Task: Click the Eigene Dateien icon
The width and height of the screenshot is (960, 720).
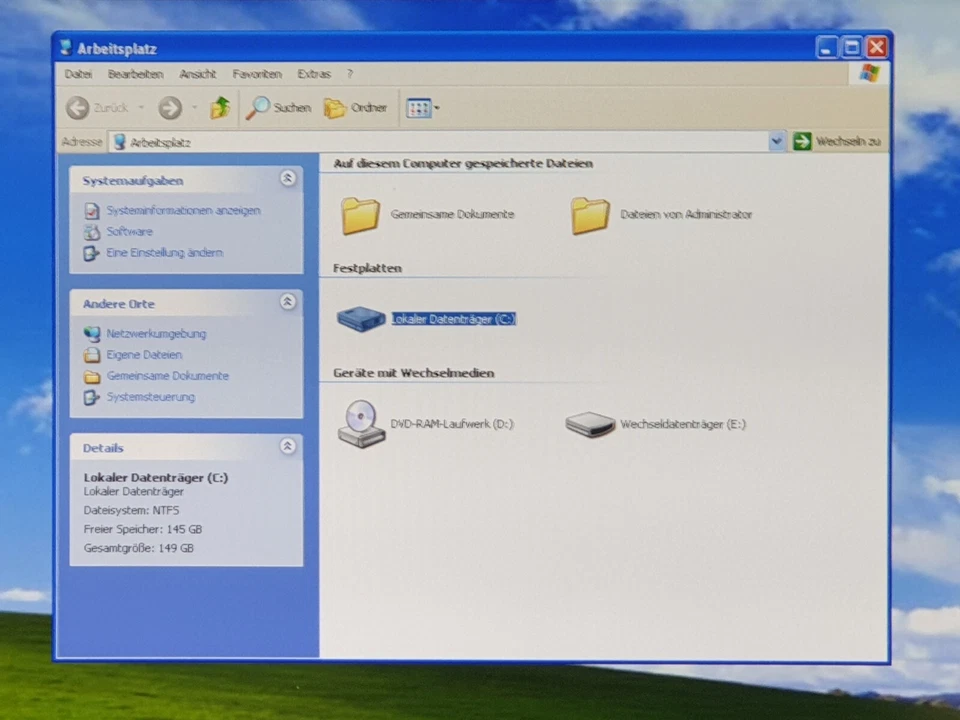Action: 92,355
